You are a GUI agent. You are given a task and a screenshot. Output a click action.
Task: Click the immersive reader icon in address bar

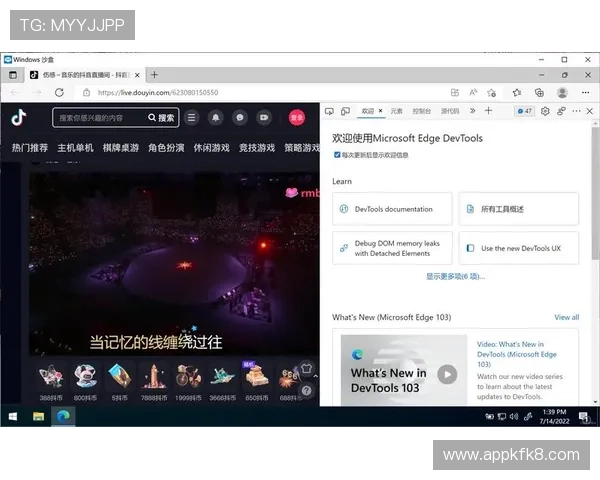tap(455, 93)
